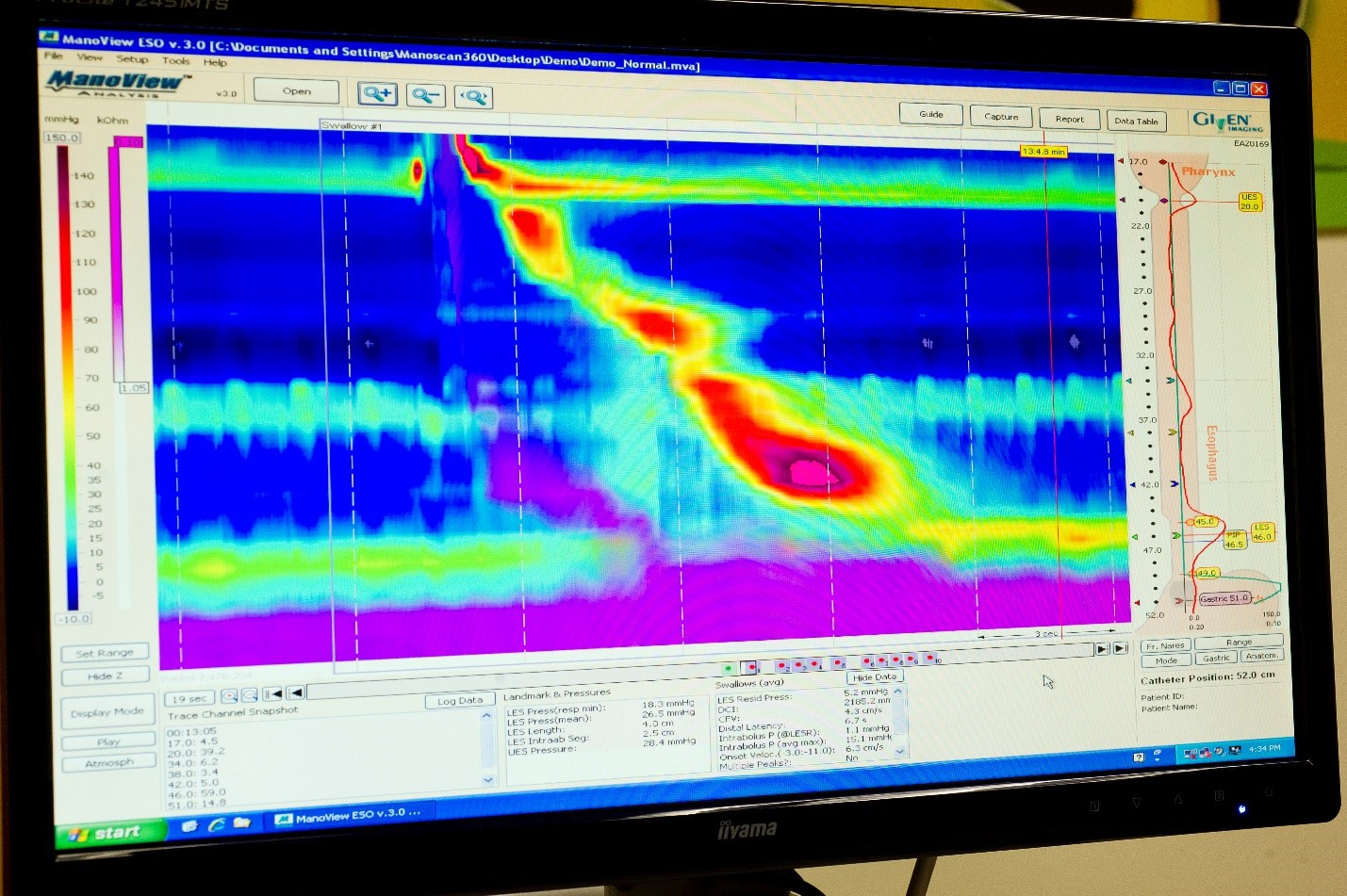Click the horizontal fit zoom magnifier icon

(x=473, y=97)
